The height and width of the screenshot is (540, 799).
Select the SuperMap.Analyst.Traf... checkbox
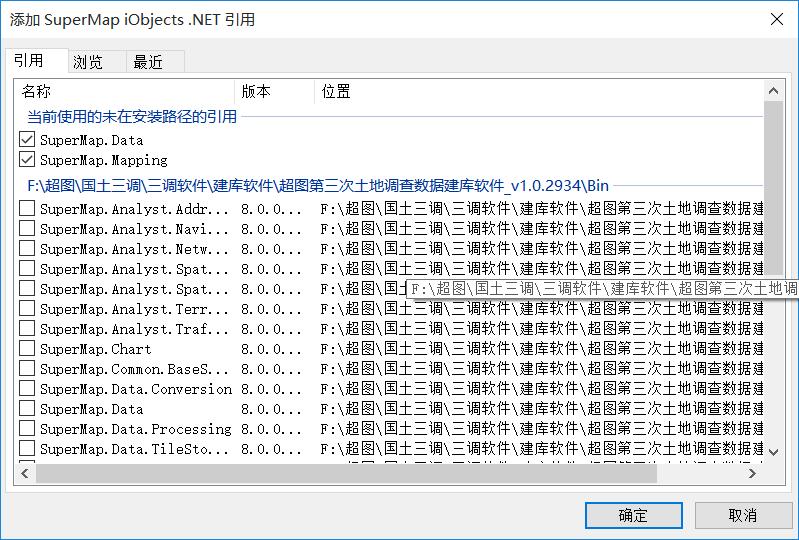tap(27, 329)
